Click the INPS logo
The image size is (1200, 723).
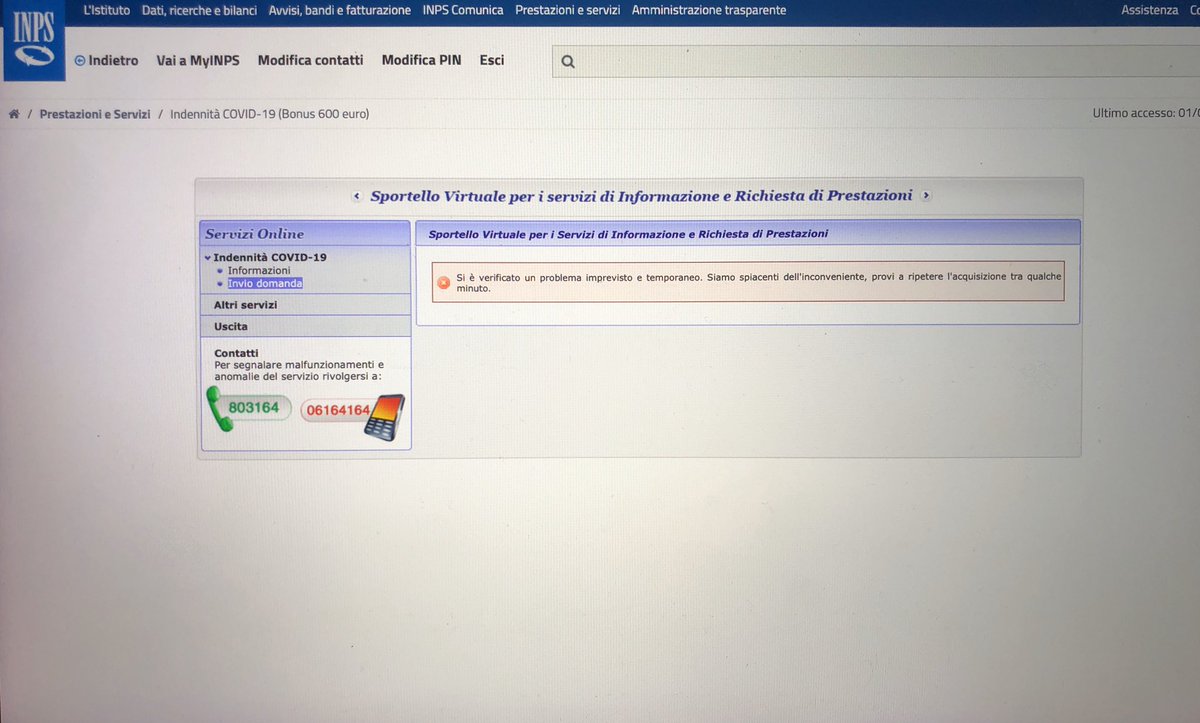[x=34, y=42]
